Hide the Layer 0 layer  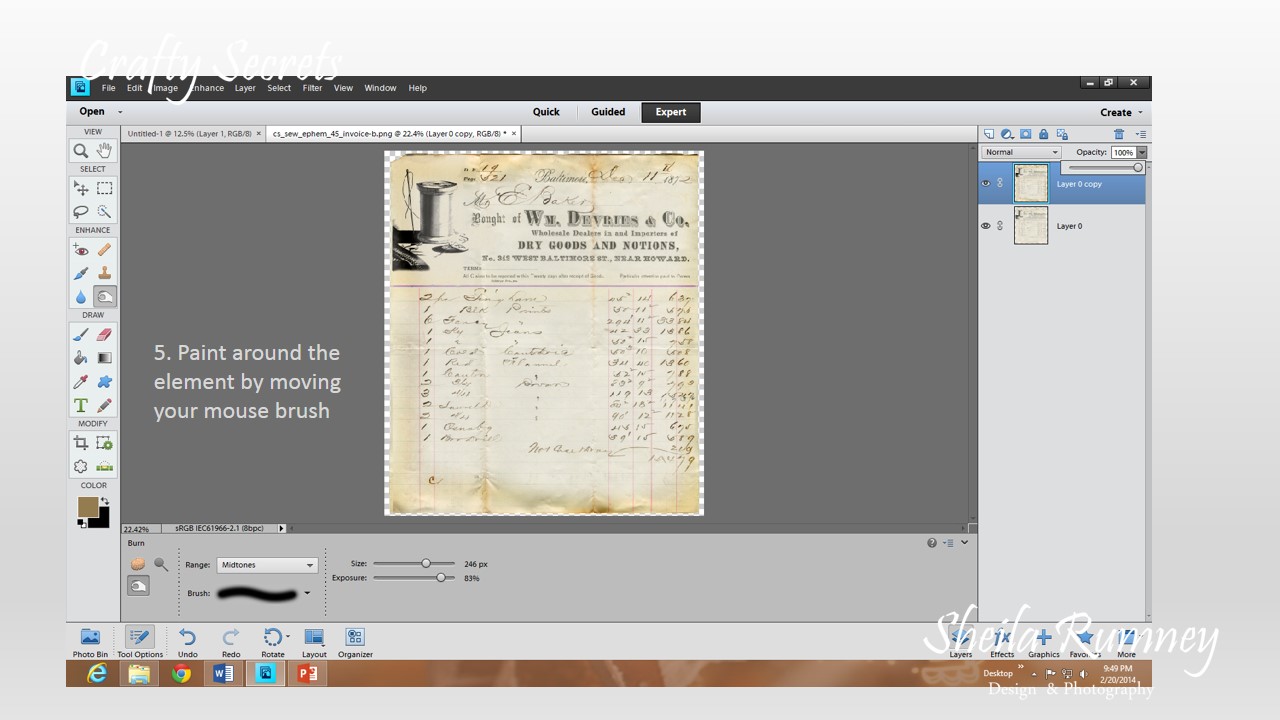[x=986, y=226]
